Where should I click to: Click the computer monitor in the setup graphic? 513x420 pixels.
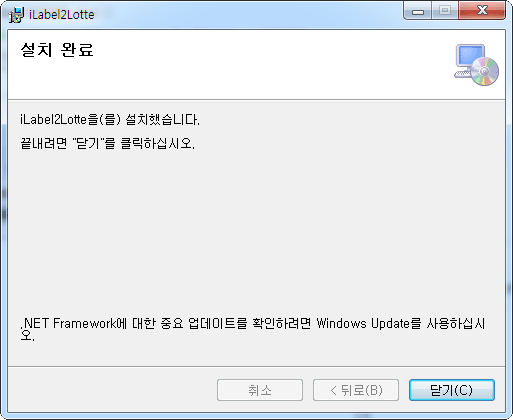pos(470,57)
